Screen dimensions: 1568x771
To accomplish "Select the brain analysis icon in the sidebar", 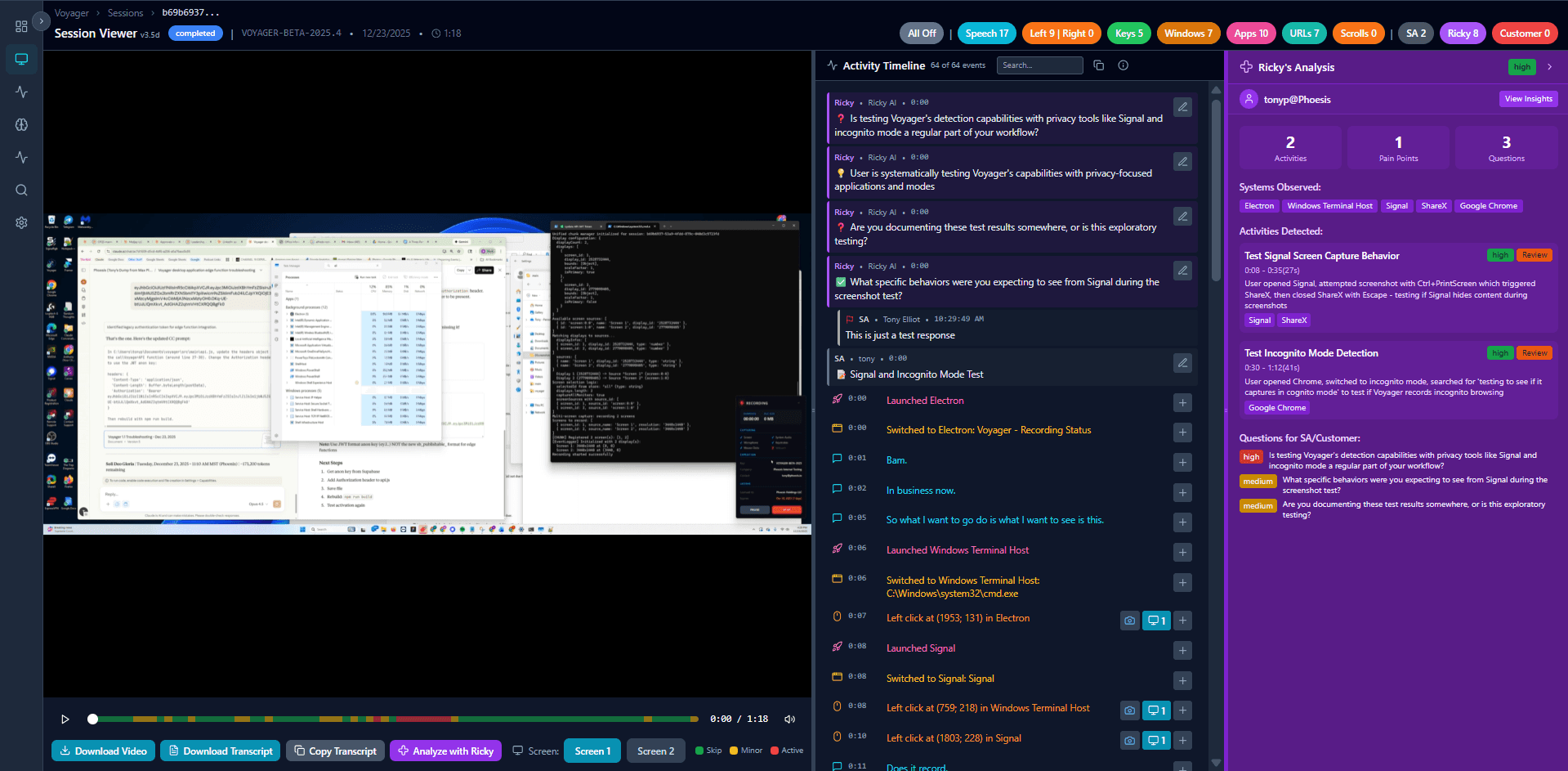I will point(21,124).
